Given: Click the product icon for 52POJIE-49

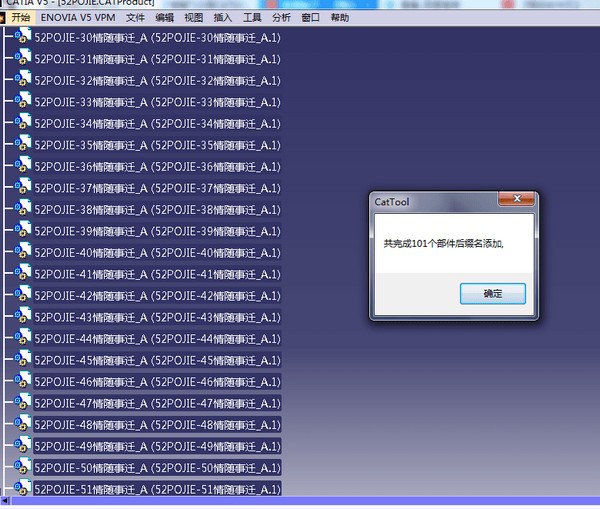Looking at the screenshot, I should tap(23, 444).
